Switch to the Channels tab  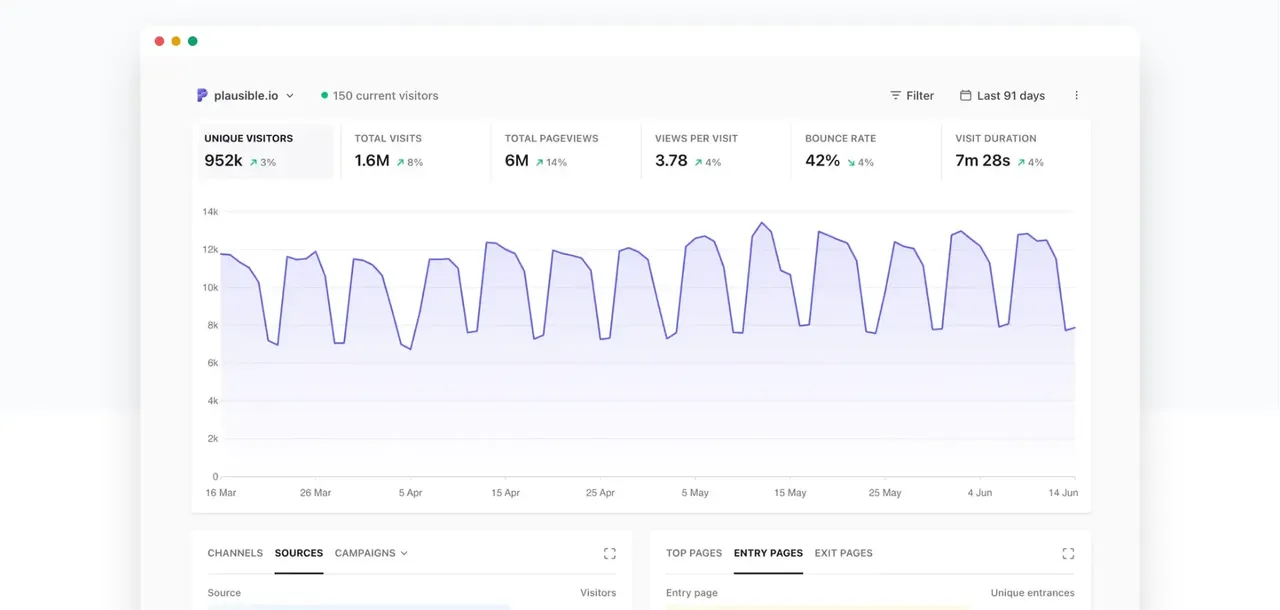click(235, 553)
